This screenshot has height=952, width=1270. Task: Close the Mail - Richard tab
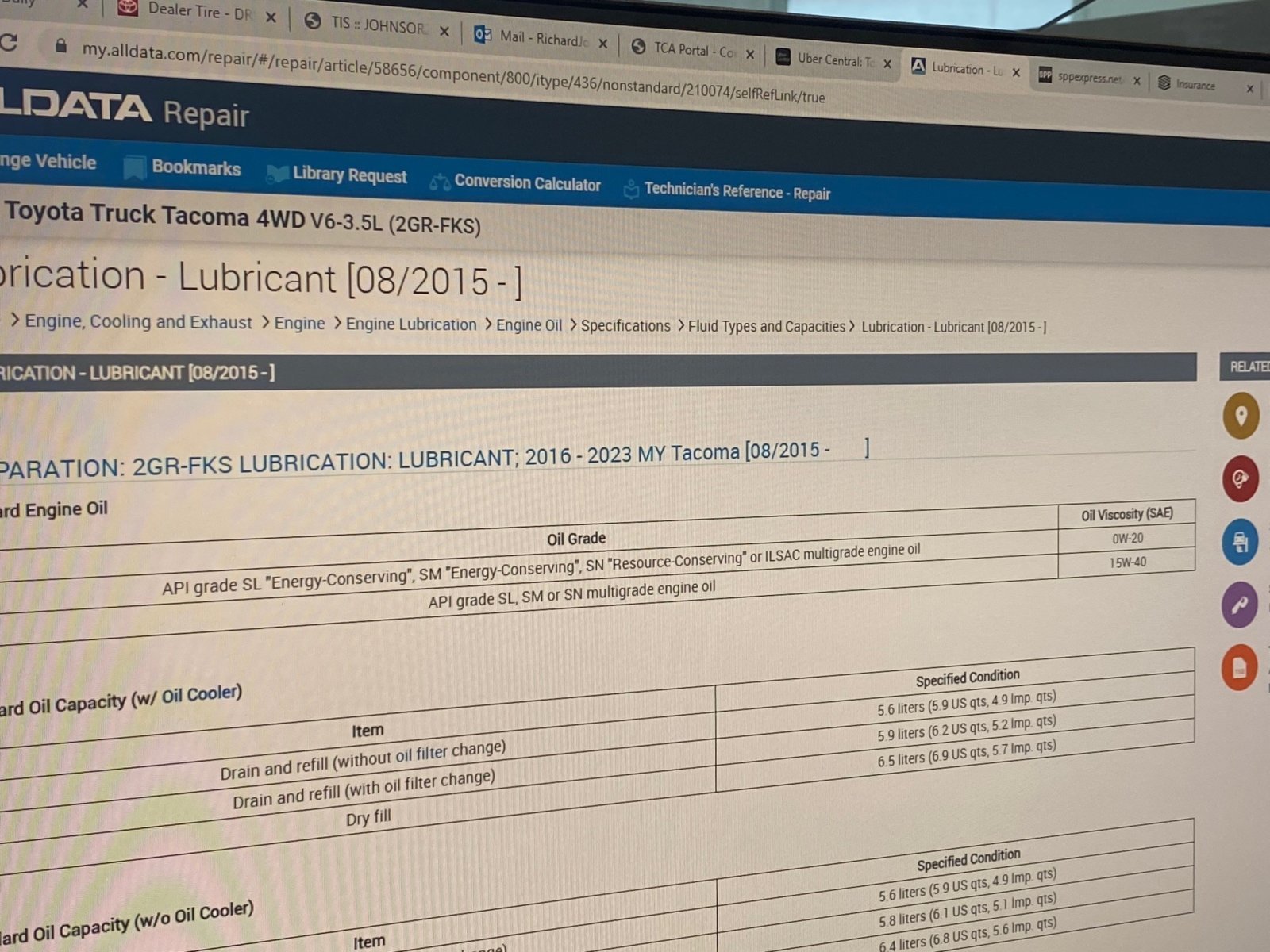coord(603,44)
